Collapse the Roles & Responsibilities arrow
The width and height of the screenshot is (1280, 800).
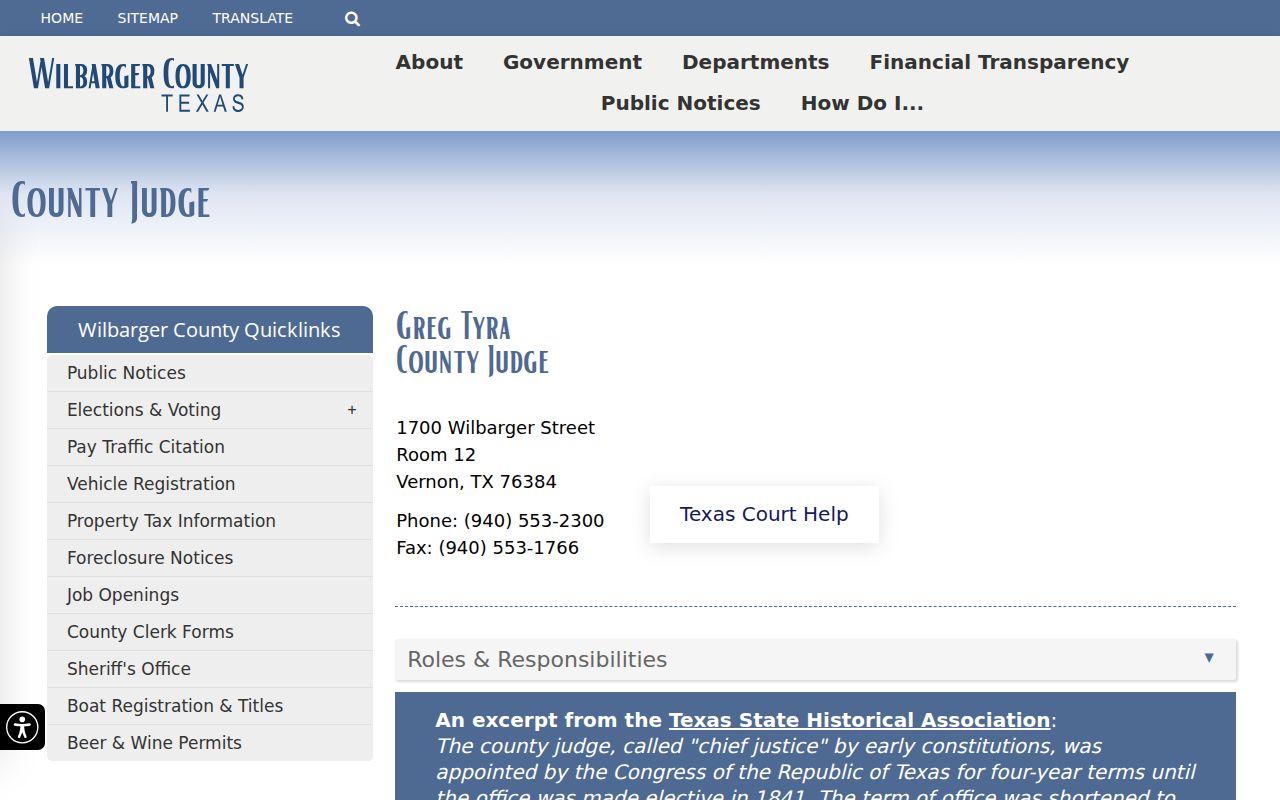click(x=1209, y=658)
